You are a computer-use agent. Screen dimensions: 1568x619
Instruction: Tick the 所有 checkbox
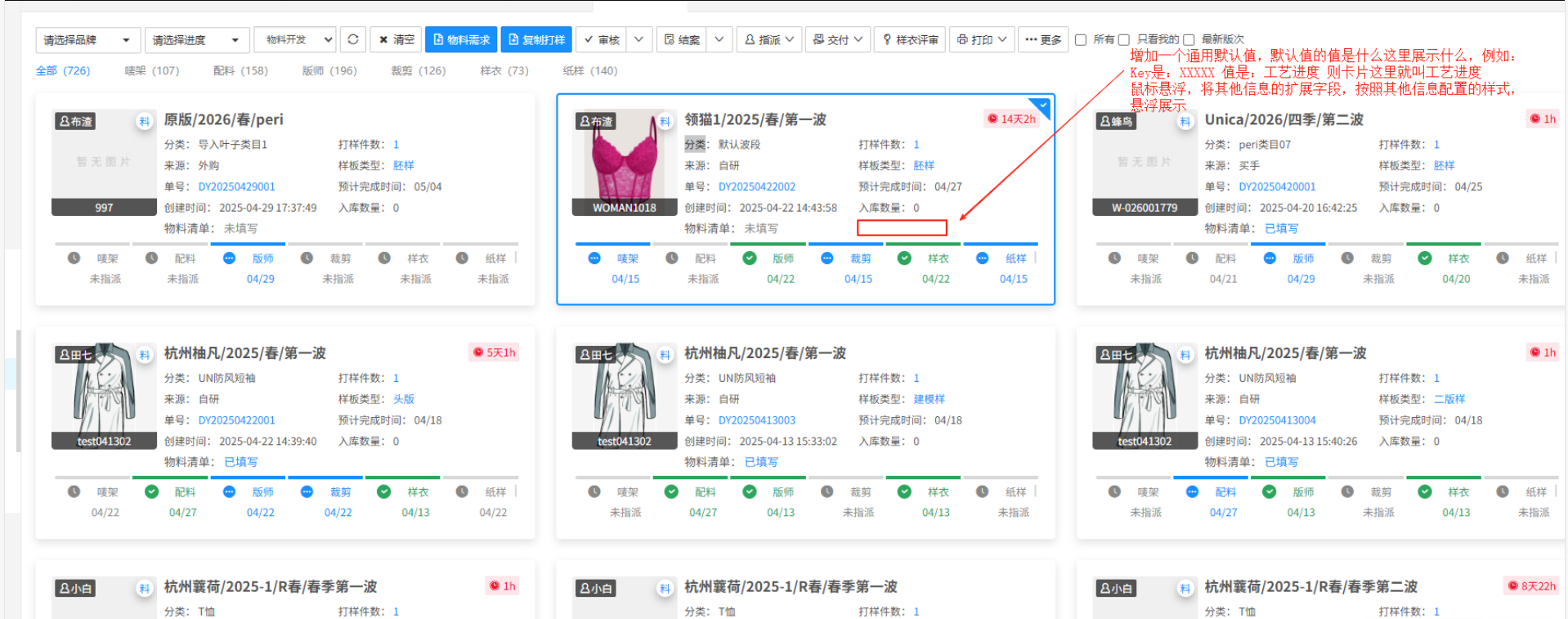1081,39
